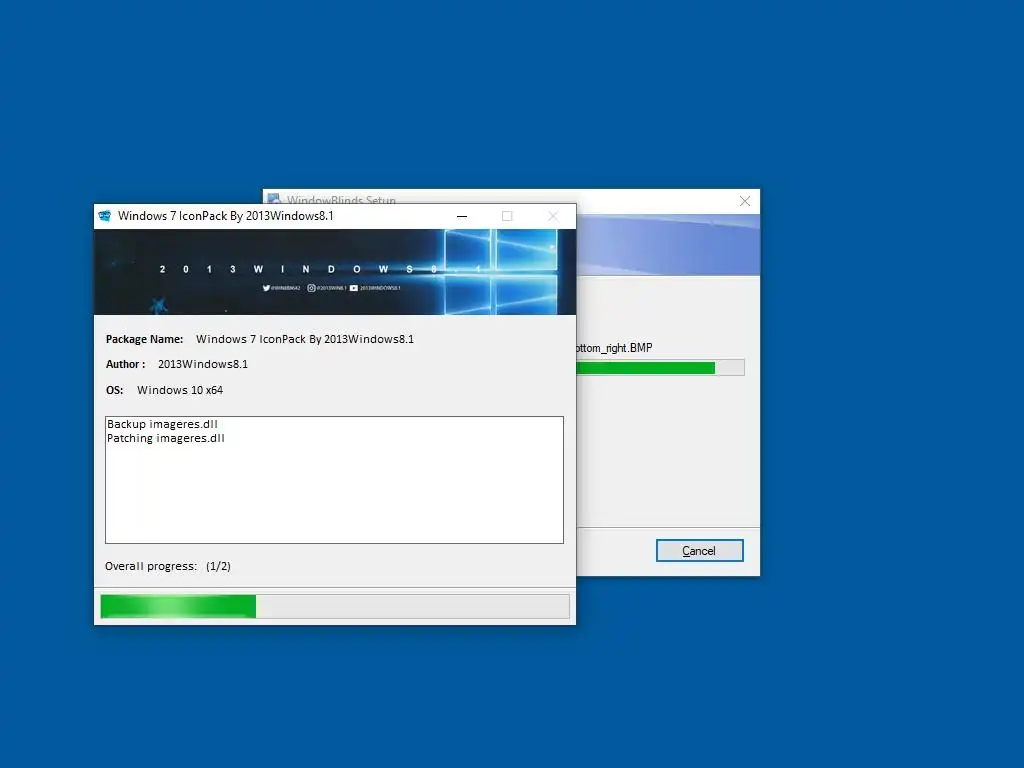Click the Windows logo in the banner
Viewport: 1024px width, 768px height.
(501, 272)
